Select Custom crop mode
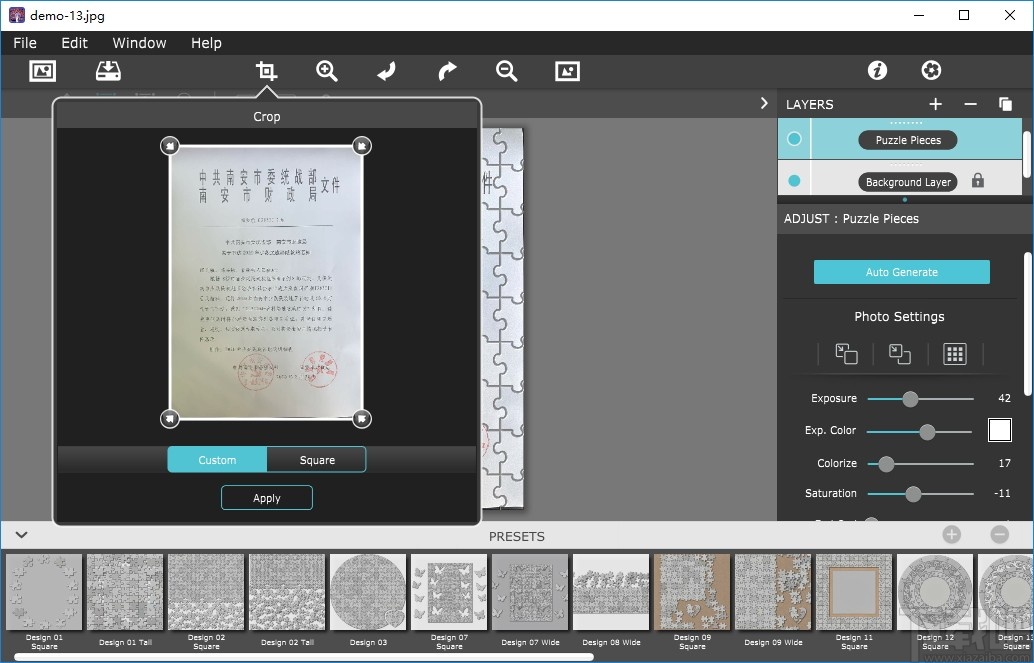This screenshot has width=1034, height=663. click(217, 460)
